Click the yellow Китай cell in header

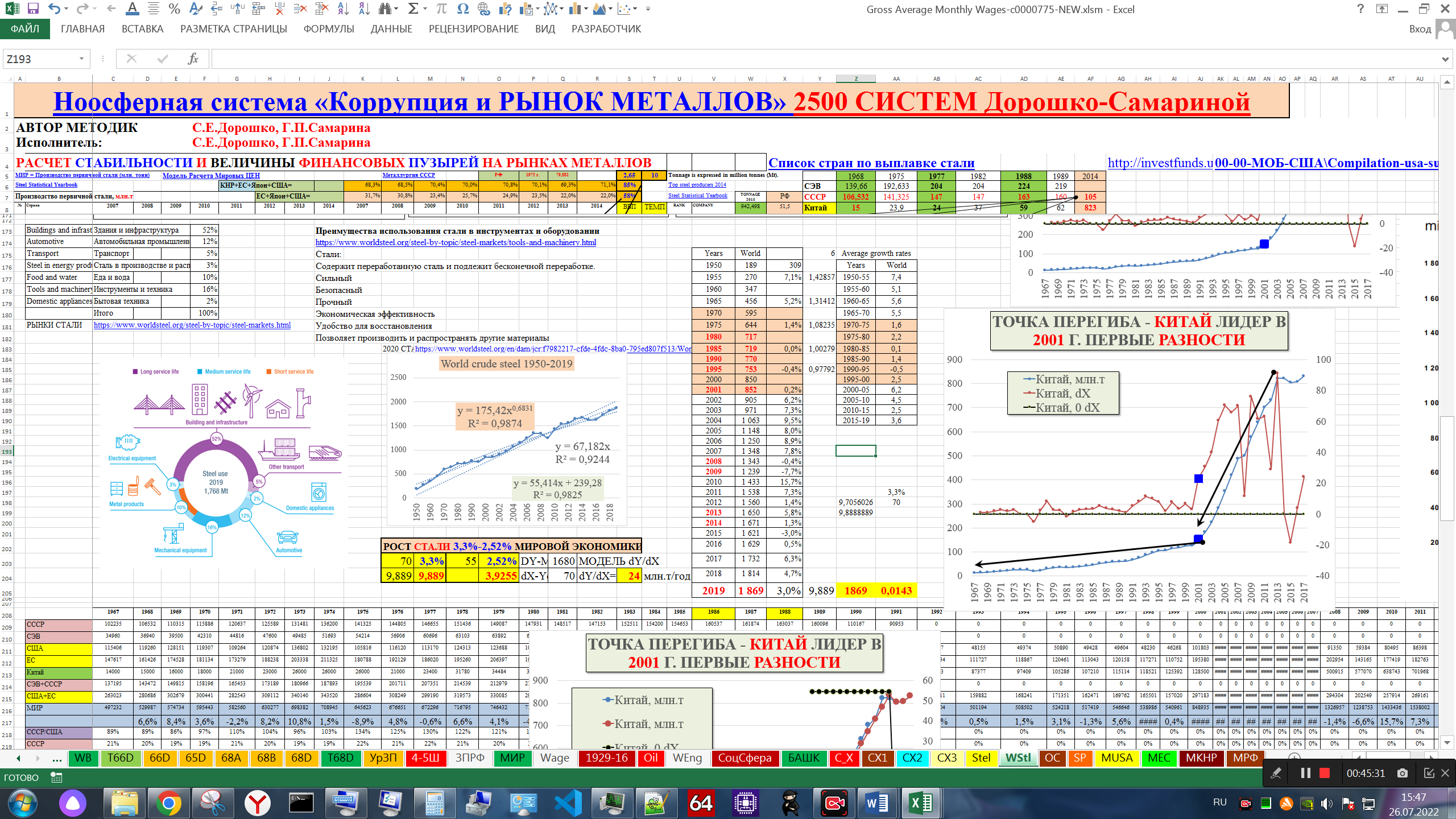coord(819,208)
